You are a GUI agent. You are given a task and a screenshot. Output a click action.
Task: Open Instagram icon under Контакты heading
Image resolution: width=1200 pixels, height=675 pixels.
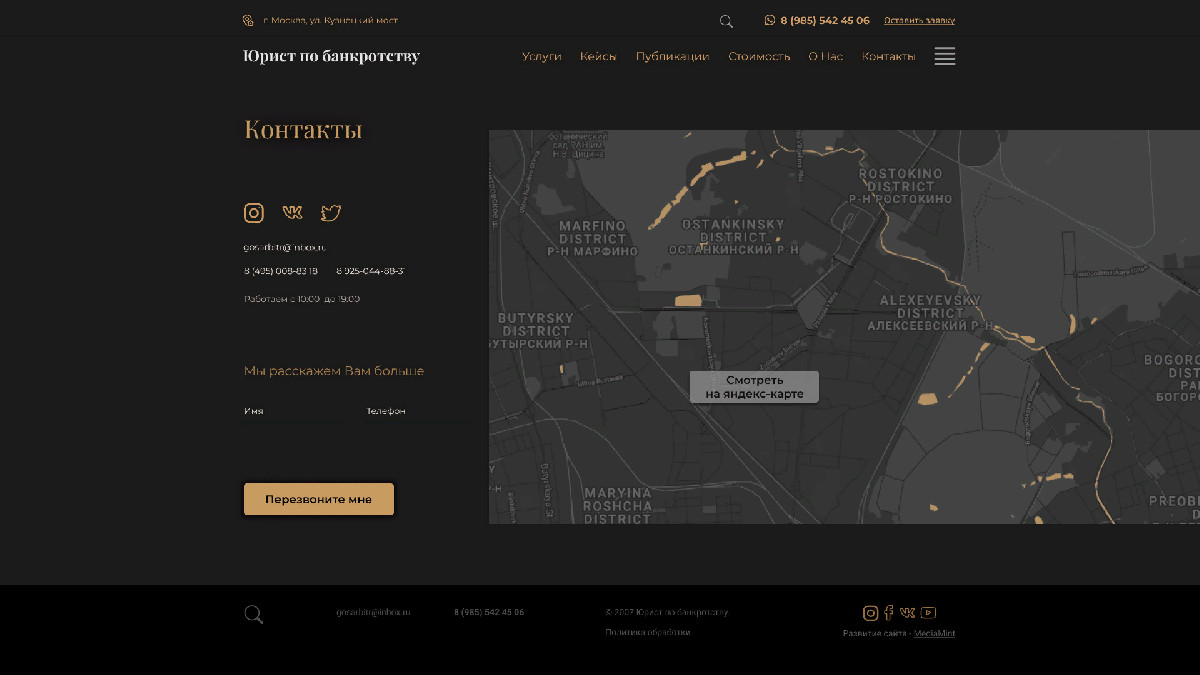[x=254, y=213]
